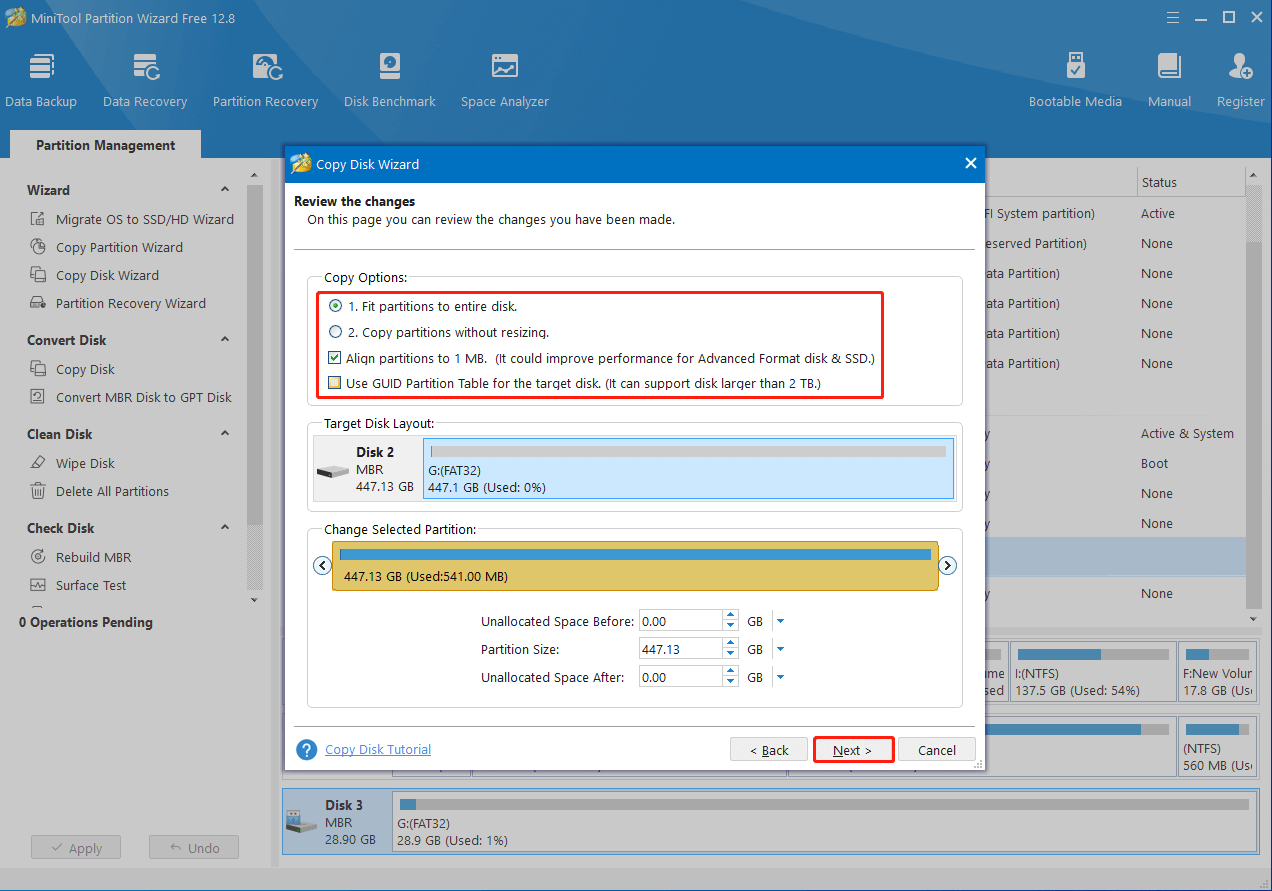This screenshot has height=891, width=1272.
Task: Select Migrate OS to SSD/HD Wizard
Action: [x=144, y=219]
